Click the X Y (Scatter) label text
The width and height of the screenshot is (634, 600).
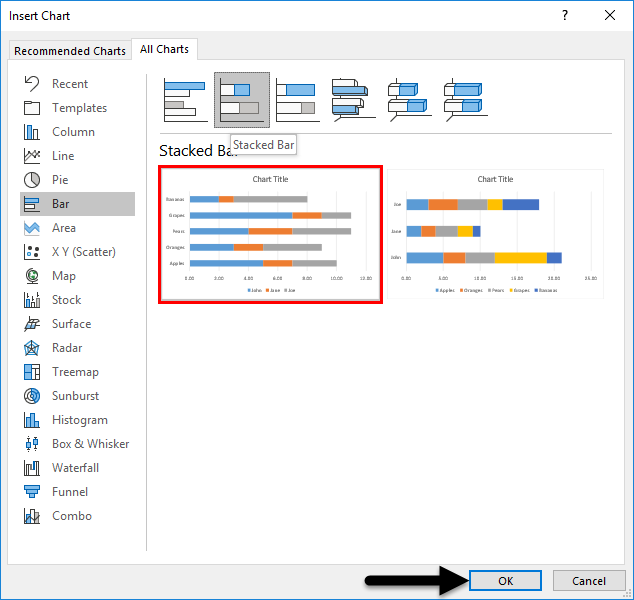pos(84,252)
